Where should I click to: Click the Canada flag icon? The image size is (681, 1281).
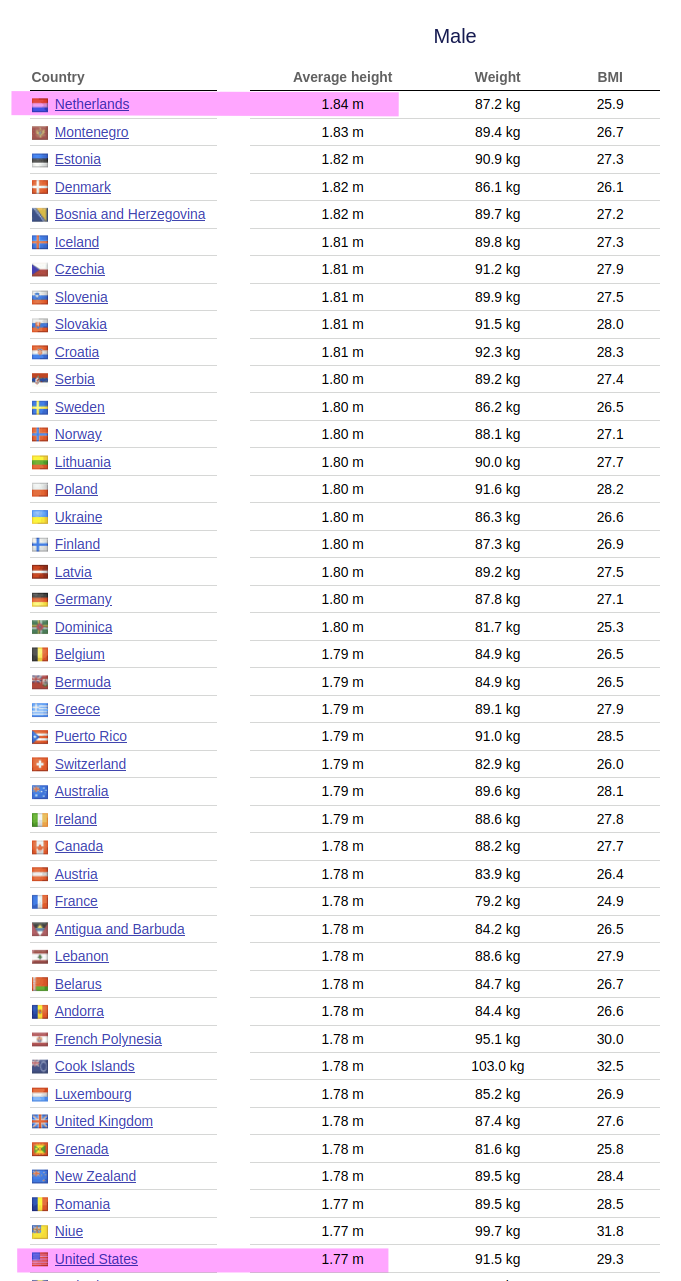pyautogui.click(x=40, y=847)
